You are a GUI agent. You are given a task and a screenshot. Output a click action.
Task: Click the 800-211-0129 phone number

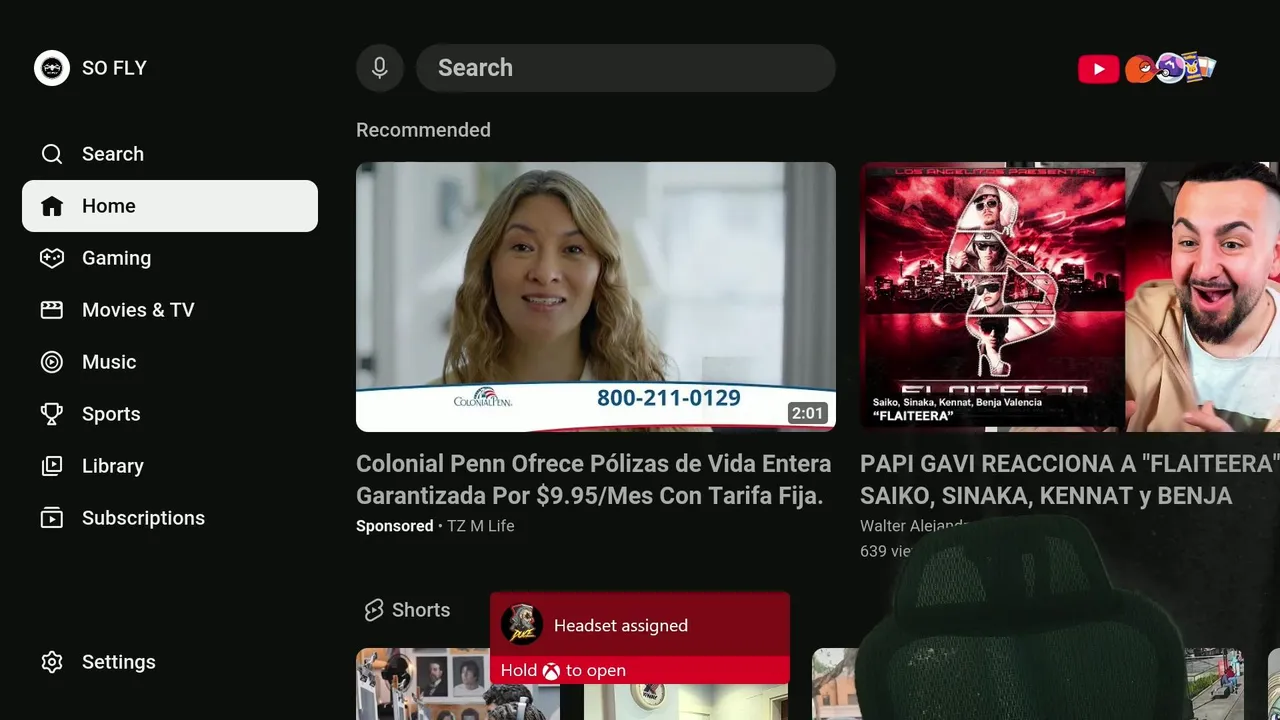click(x=669, y=398)
